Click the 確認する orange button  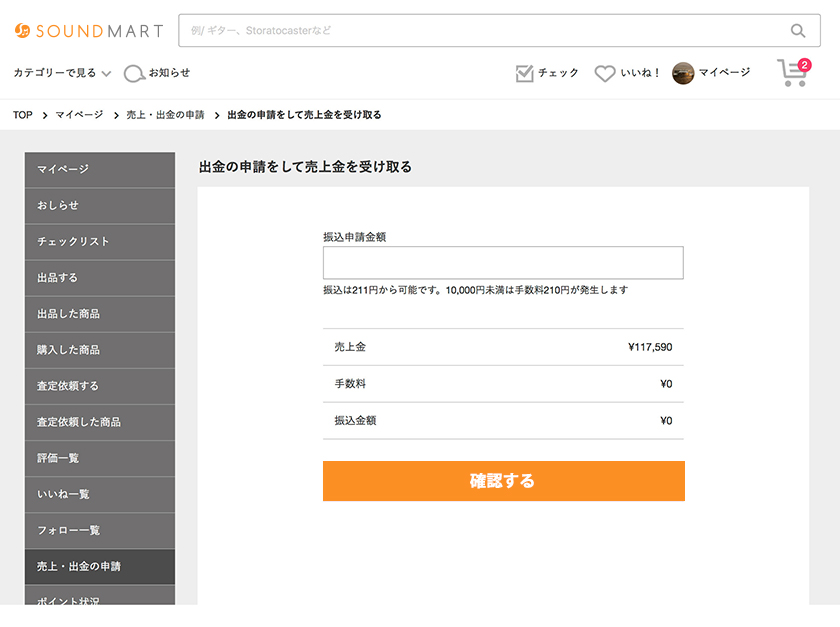[503, 481]
